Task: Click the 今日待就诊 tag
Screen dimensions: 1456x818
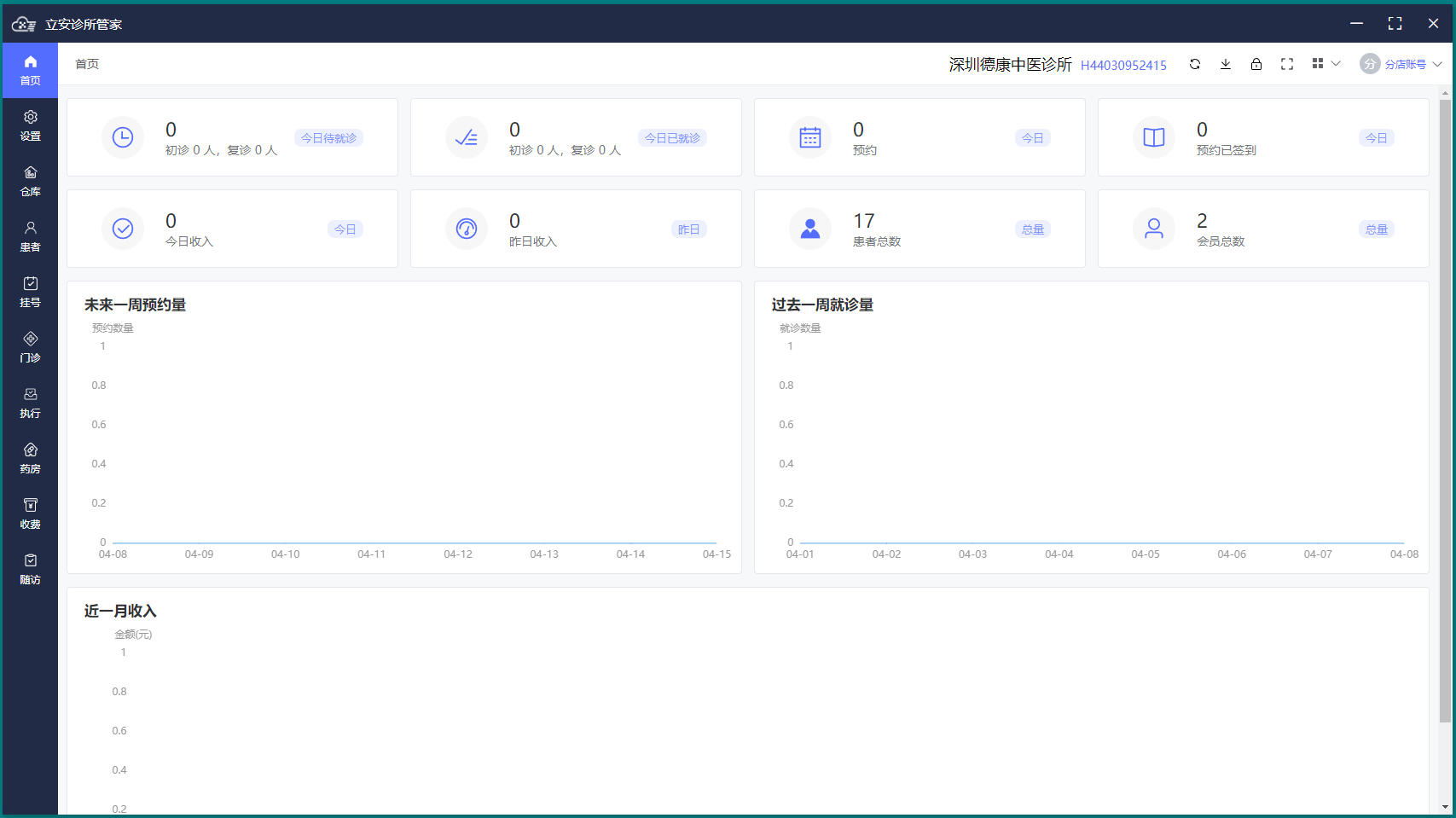Action: tap(328, 138)
